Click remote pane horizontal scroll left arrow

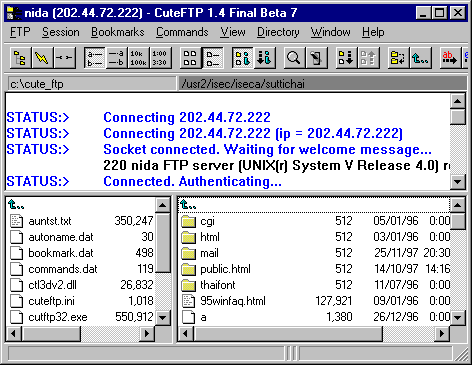coord(186,333)
